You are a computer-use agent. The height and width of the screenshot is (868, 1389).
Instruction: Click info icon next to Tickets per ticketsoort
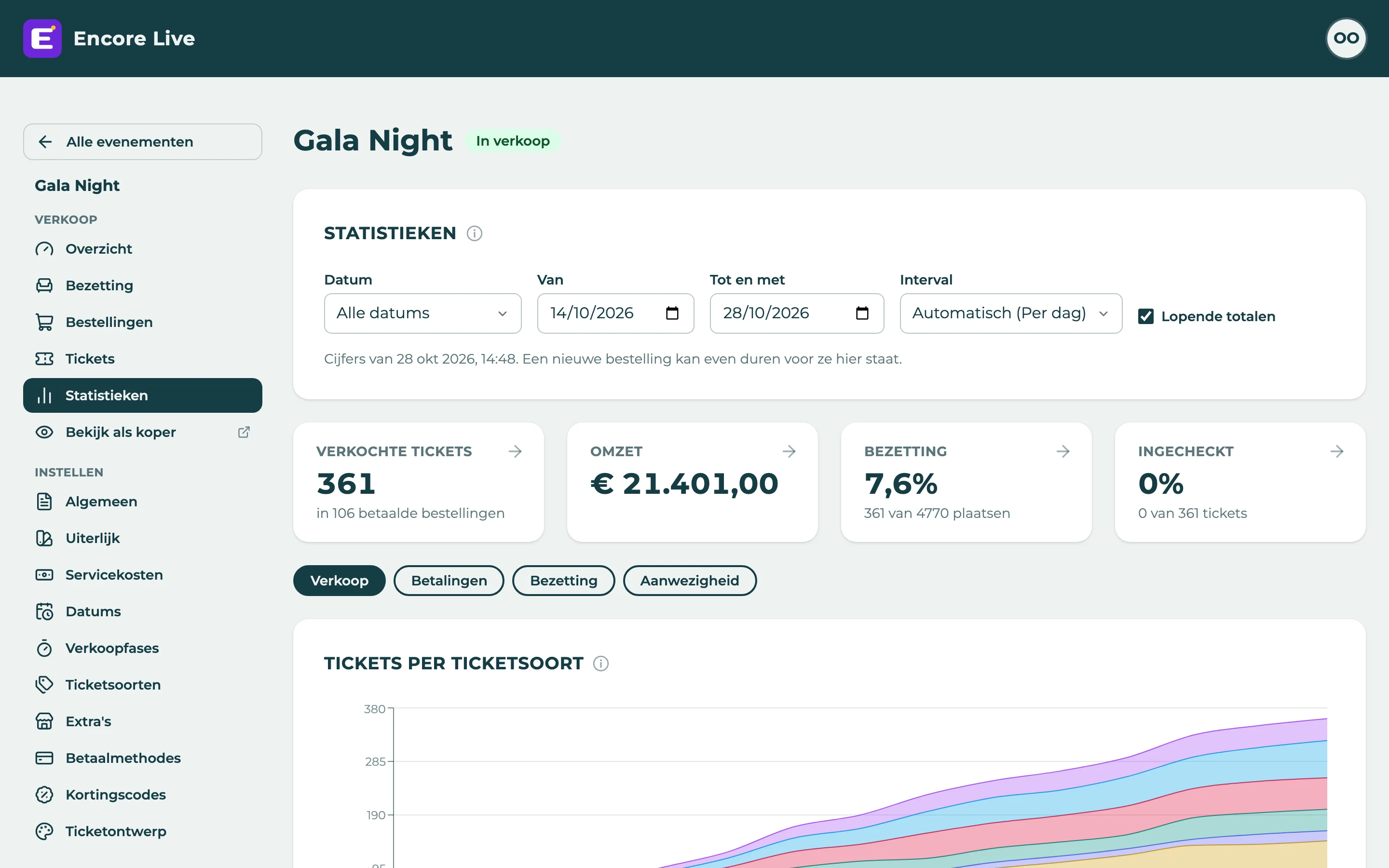click(600, 663)
